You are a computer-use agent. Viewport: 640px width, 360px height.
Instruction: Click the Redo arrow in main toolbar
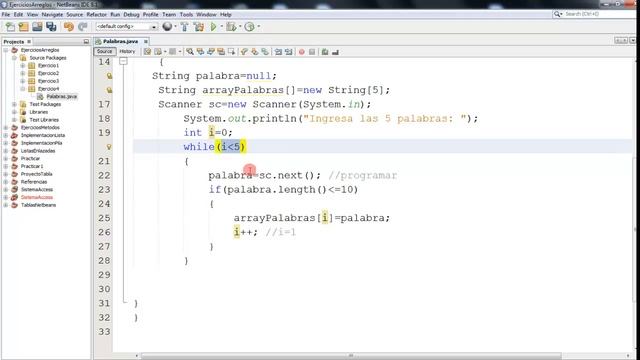82,27
